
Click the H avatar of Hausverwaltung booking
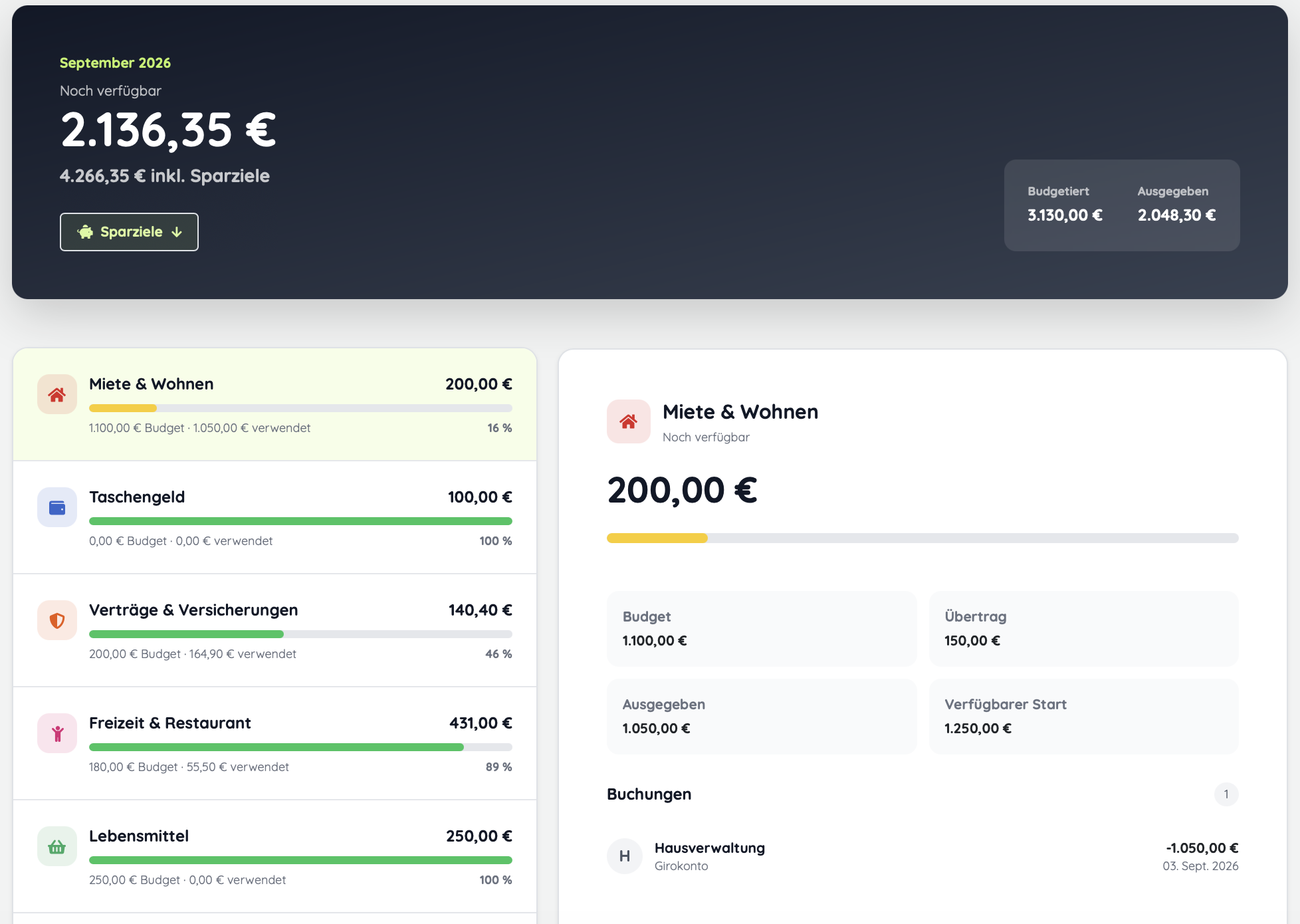tap(625, 856)
